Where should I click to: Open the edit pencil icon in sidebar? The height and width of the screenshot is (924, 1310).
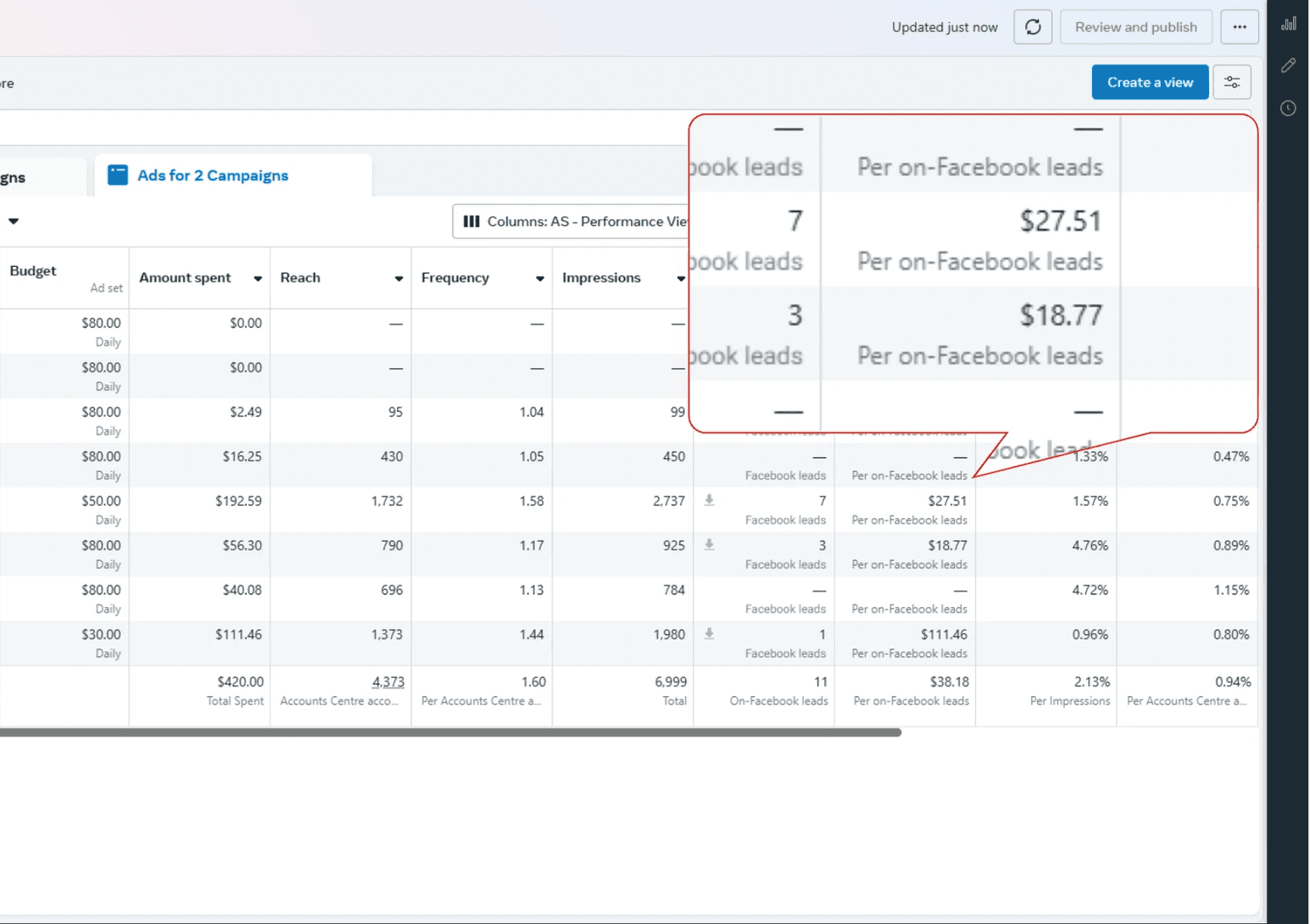click(1288, 65)
